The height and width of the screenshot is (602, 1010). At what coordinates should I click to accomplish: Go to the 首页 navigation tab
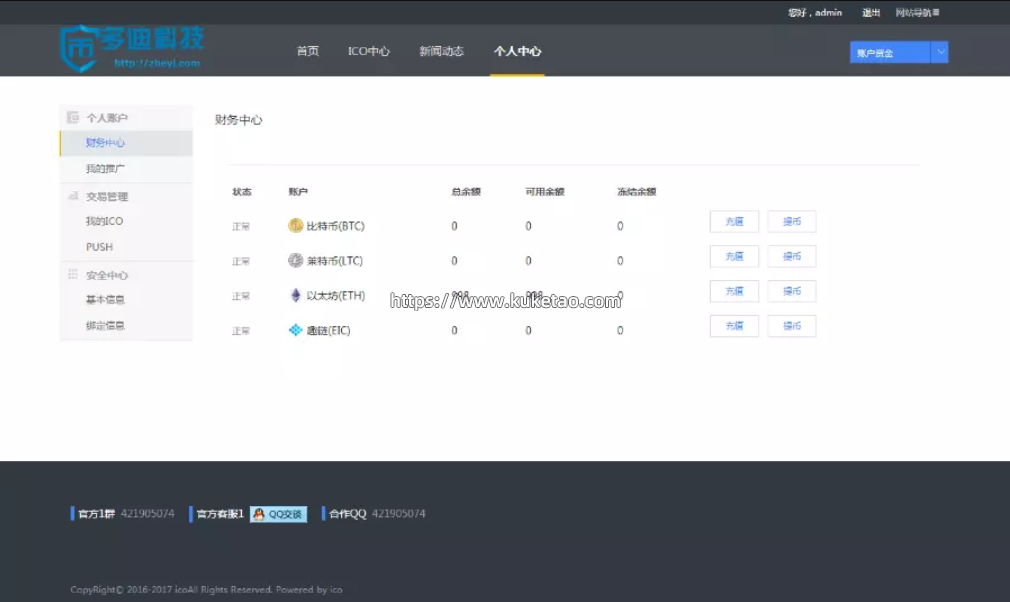click(x=308, y=51)
